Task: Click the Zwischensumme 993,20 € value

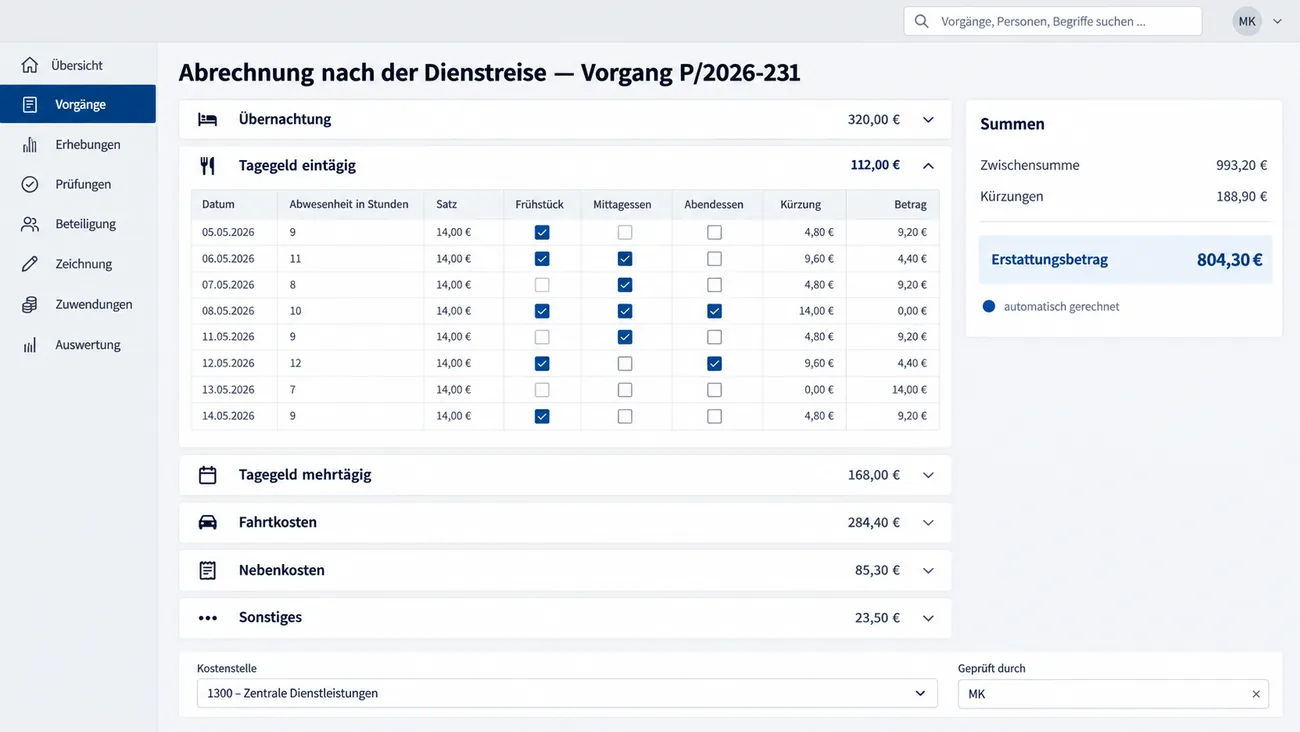Action: pos(1242,165)
